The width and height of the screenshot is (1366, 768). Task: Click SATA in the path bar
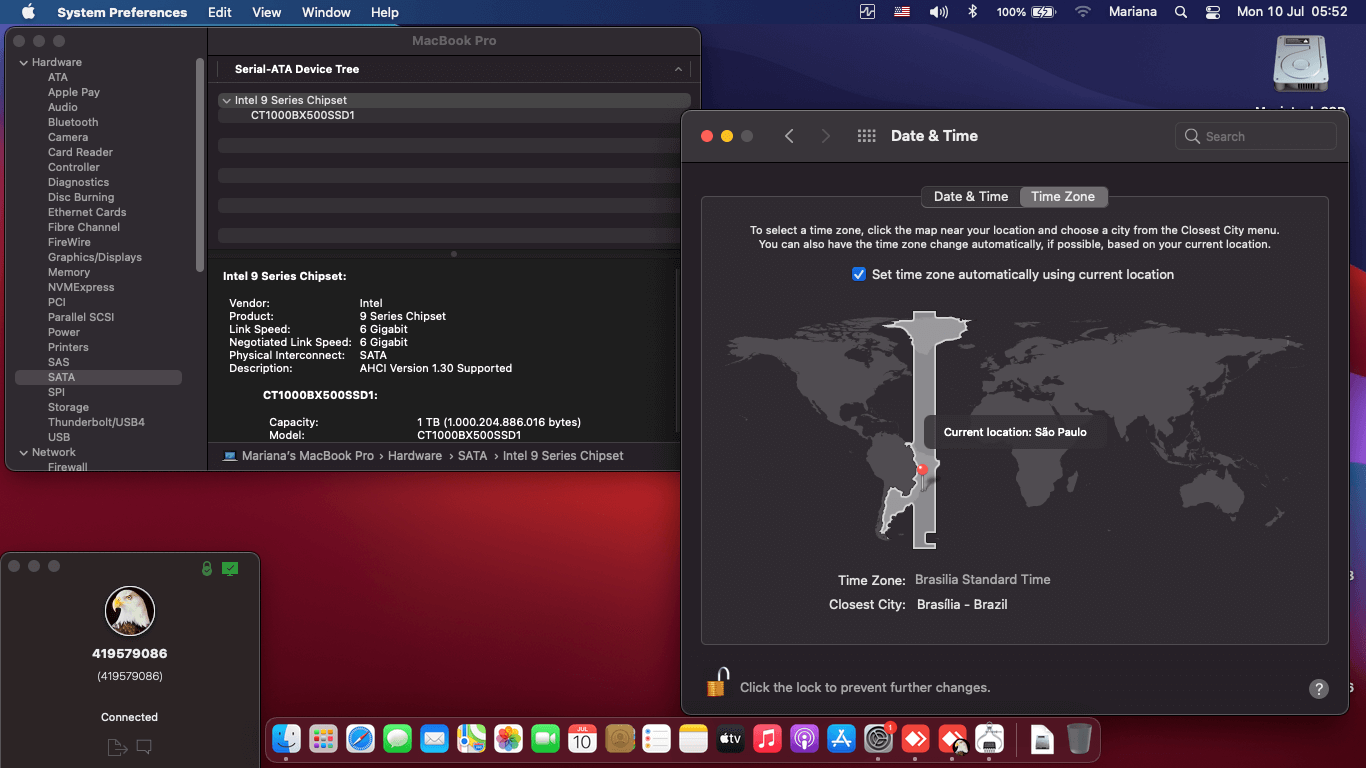click(x=472, y=455)
